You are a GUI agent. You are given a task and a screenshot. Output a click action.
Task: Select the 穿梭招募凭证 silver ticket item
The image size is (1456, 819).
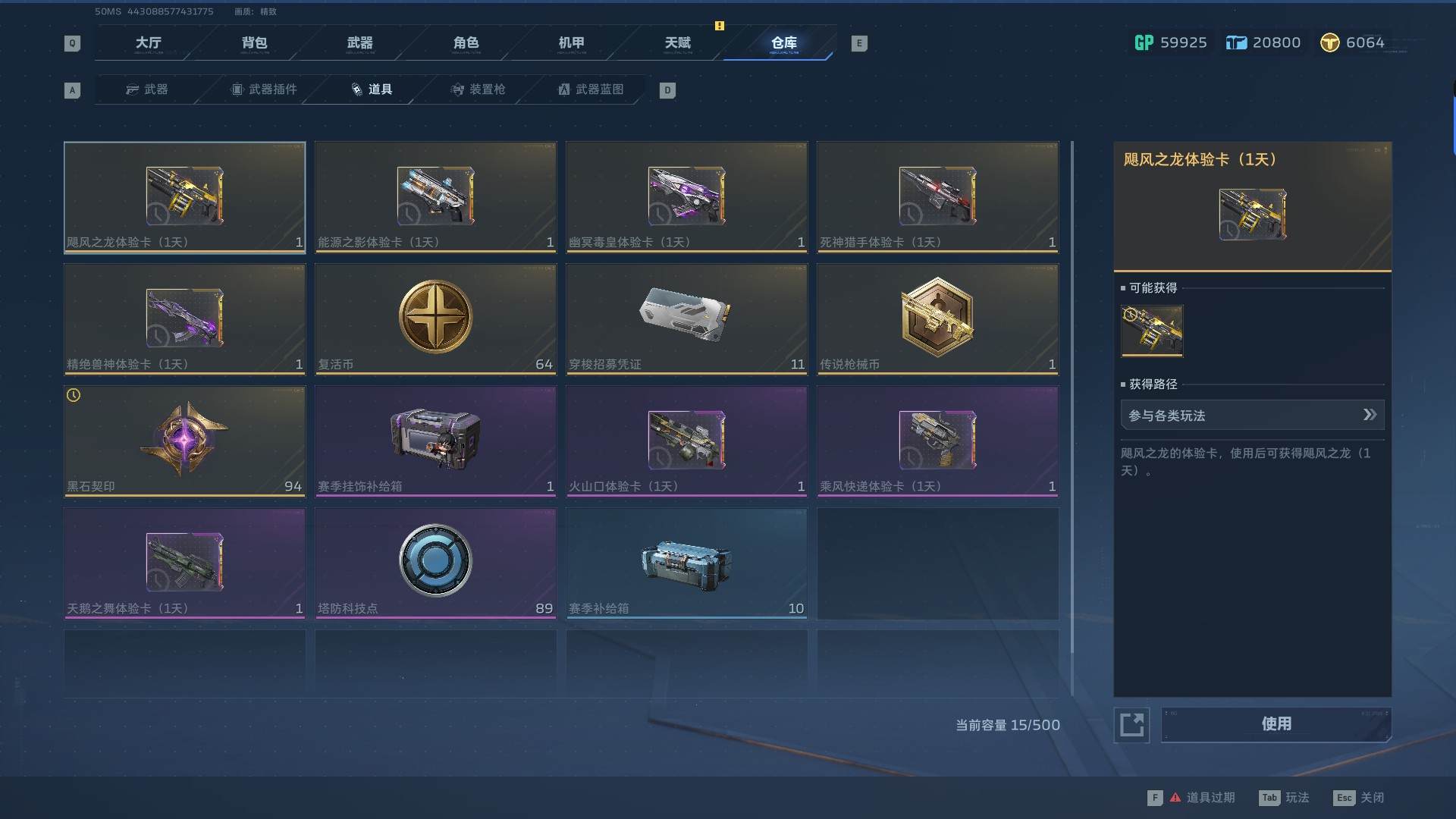686,318
